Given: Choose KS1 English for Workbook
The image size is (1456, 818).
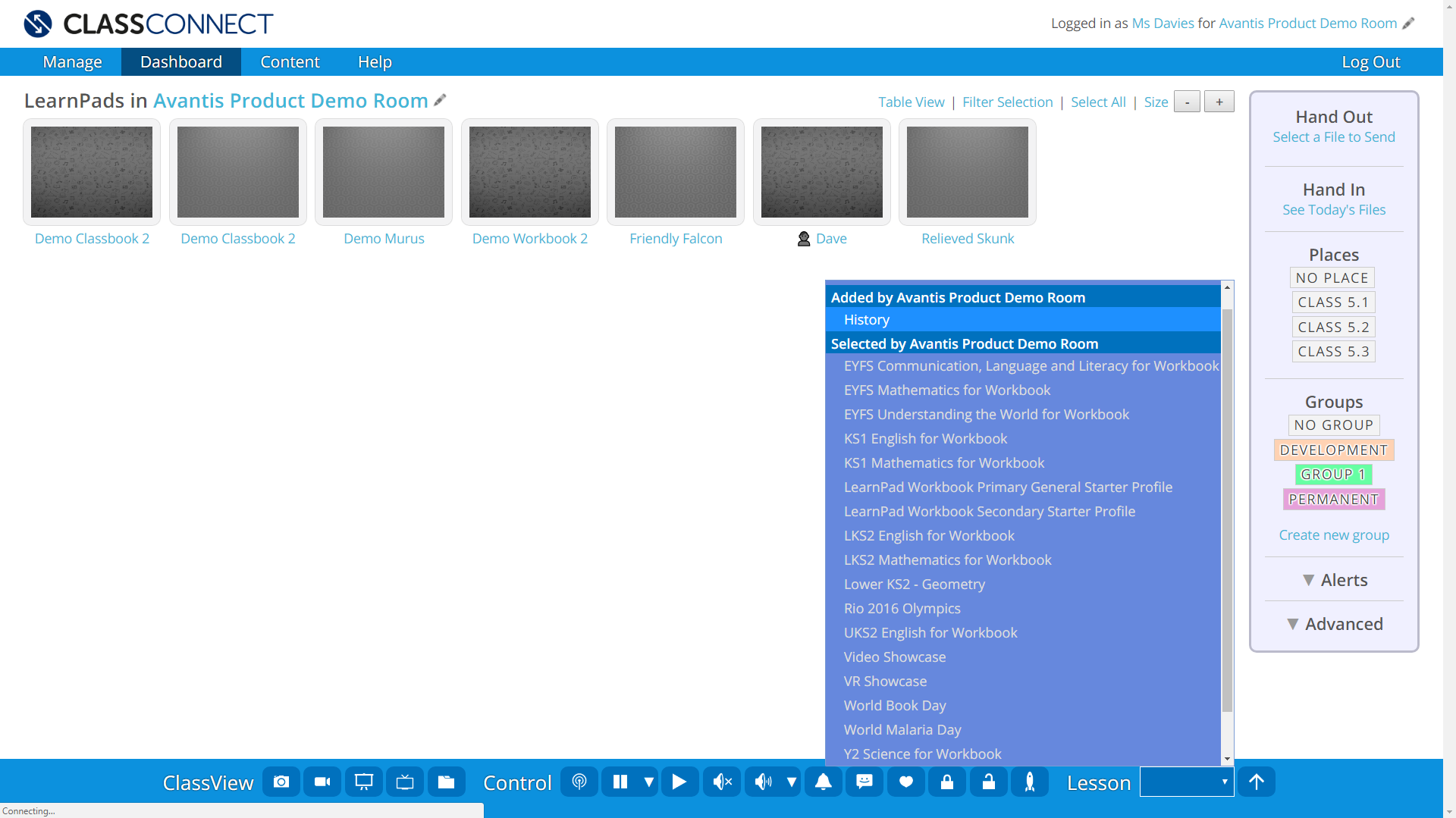Looking at the screenshot, I should (1023, 439).
